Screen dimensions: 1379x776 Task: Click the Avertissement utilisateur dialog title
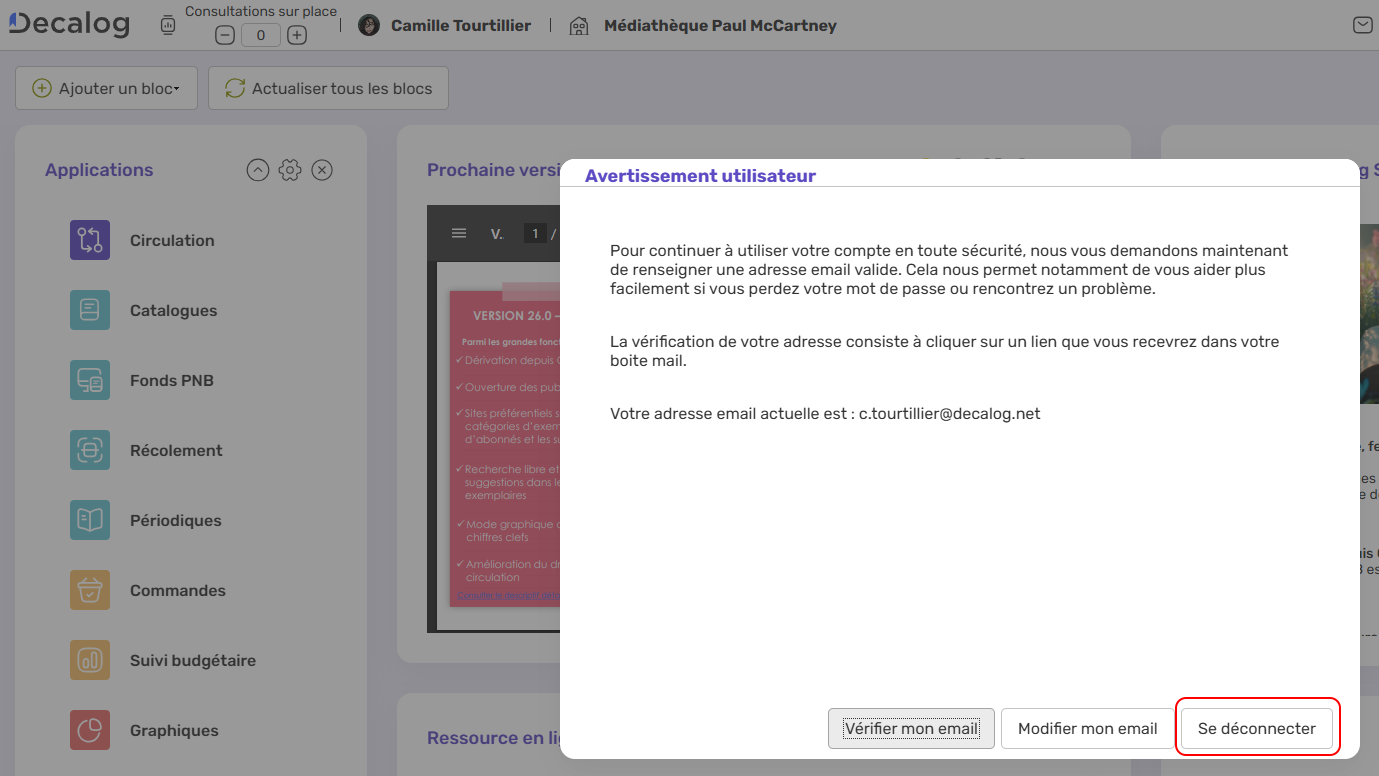[700, 176]
